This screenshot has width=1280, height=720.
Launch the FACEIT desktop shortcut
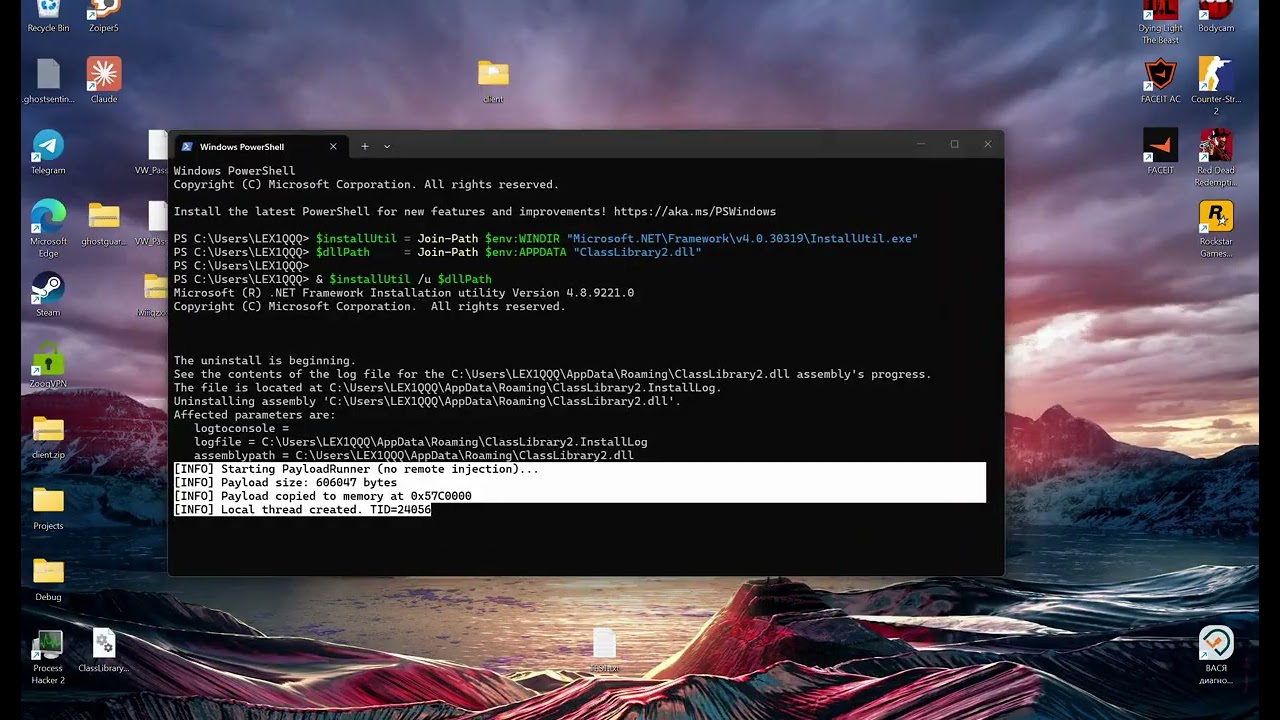(1160, 152)
